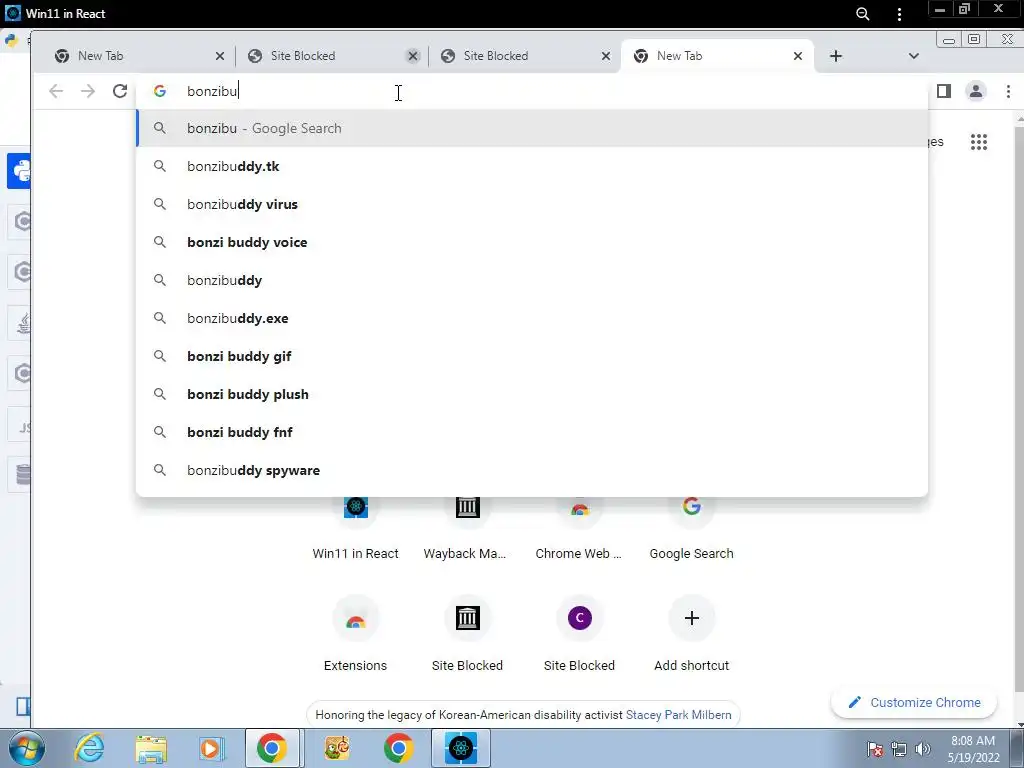Choose the bonzi buddy plush suggestion
This screenshot has height=768, width=1024.
[x=532, y=394]
